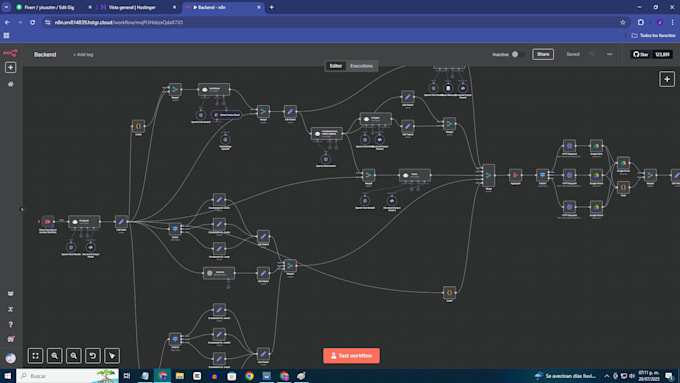Image resolution: width=680 pixels, height=383 pixels.
Task: Open the browser tab list dropdown
Action: [6, 7]
